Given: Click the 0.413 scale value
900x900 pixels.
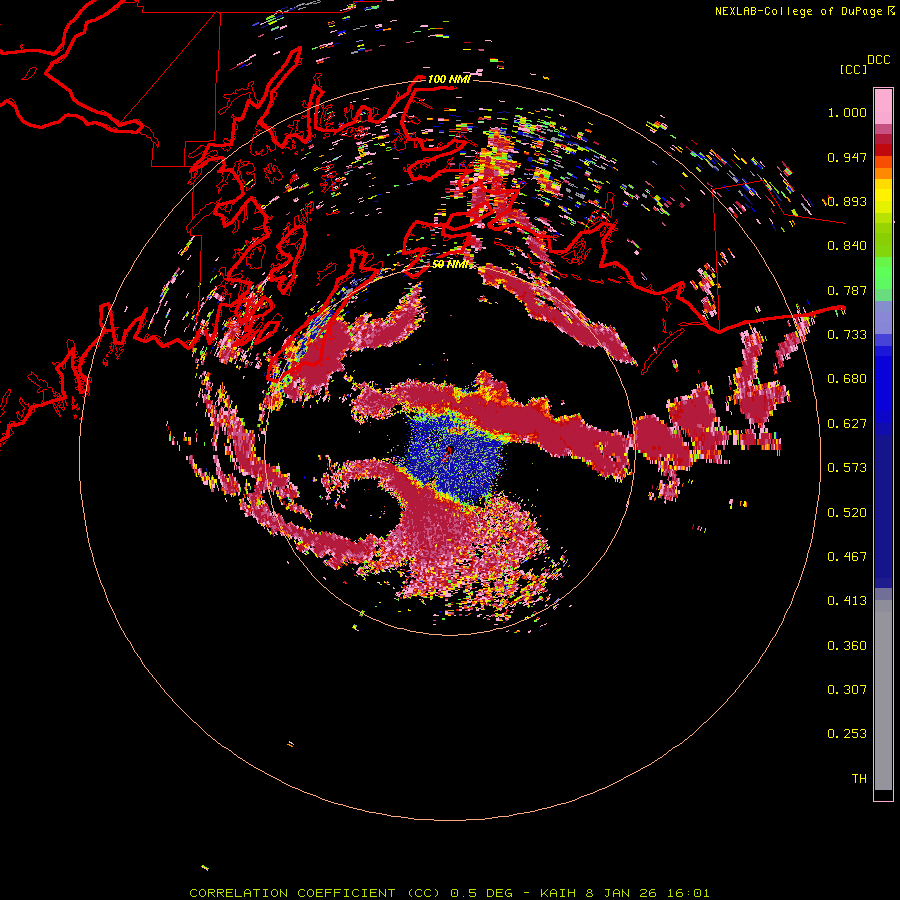Looking at the screenshot, I should pyautogui.click(x=847, y=601).
